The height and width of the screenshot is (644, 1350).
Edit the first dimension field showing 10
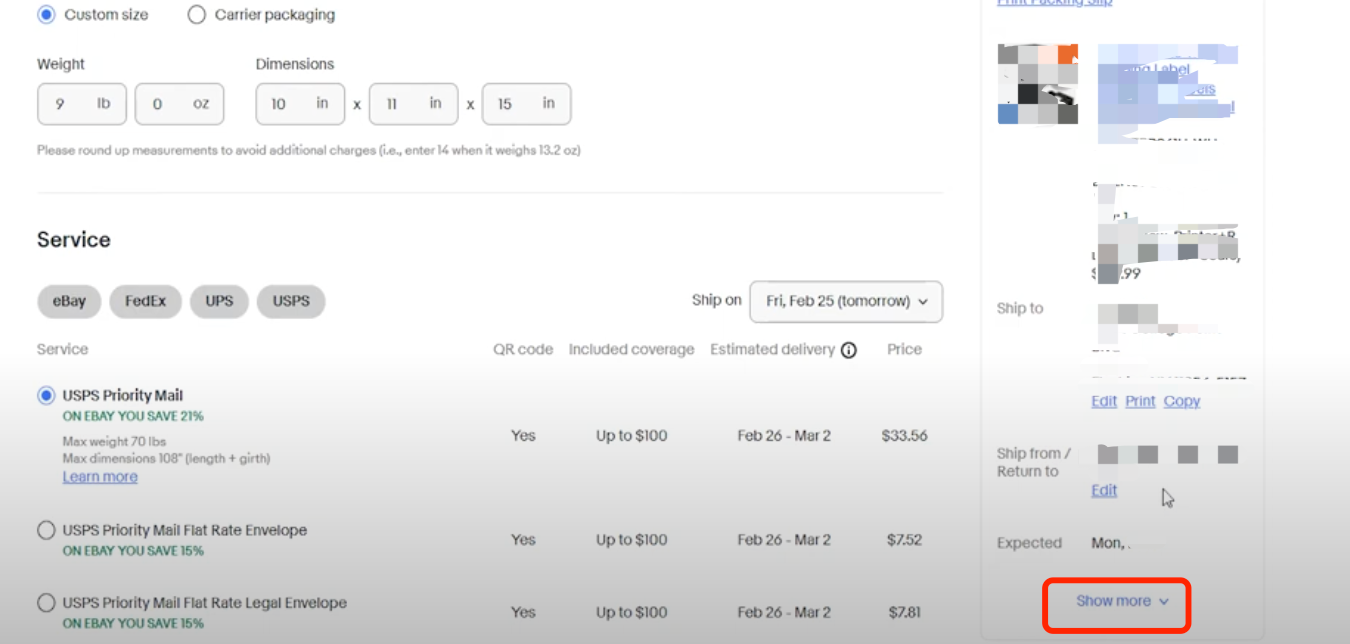pos(300,104)
